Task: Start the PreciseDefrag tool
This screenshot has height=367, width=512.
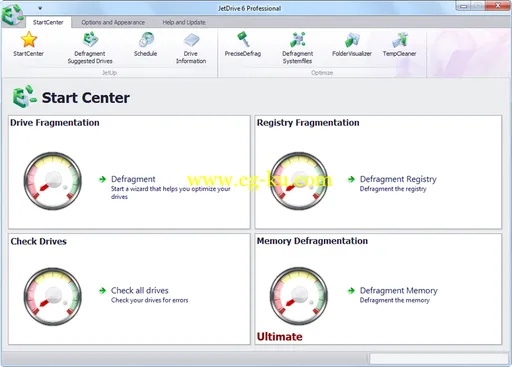Action: [243, 44]
